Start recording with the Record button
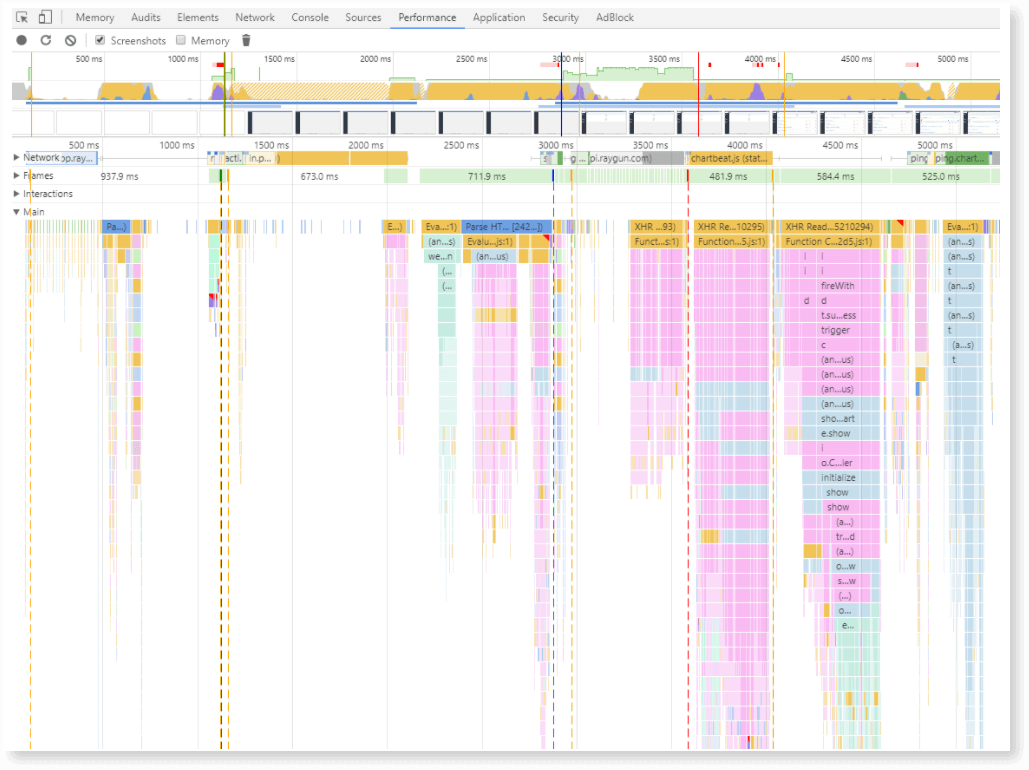This screenshot has width=1029, height=770. pyautogui.click(x=21, y=41)
